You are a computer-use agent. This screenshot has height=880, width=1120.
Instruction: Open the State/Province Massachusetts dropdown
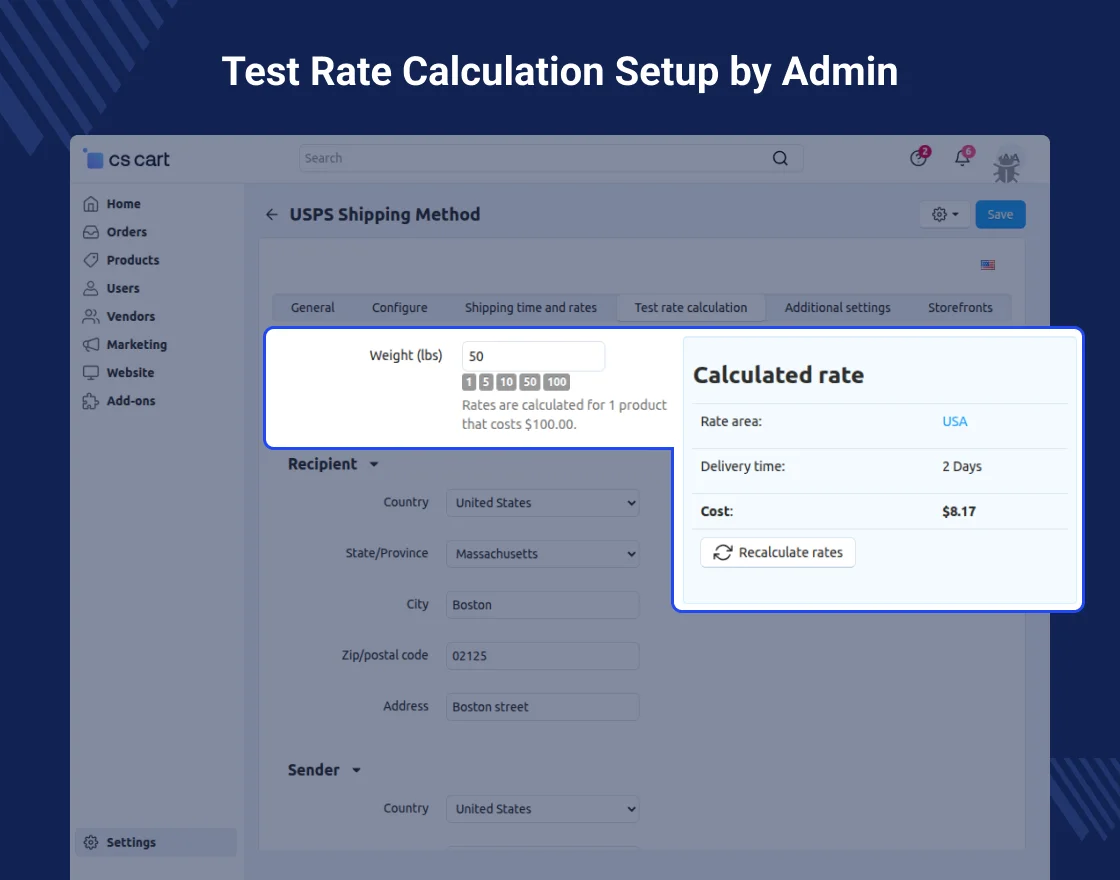tap(542, 554)
